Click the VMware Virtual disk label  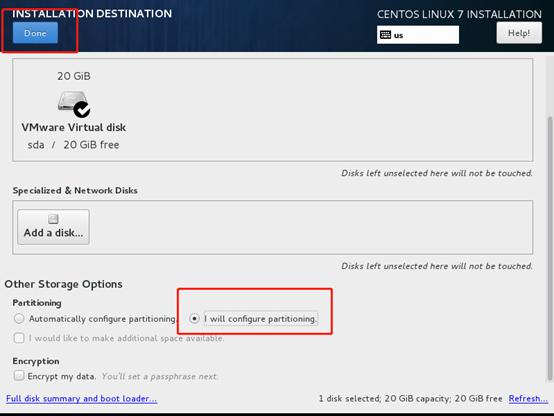(x=73, y=127)
